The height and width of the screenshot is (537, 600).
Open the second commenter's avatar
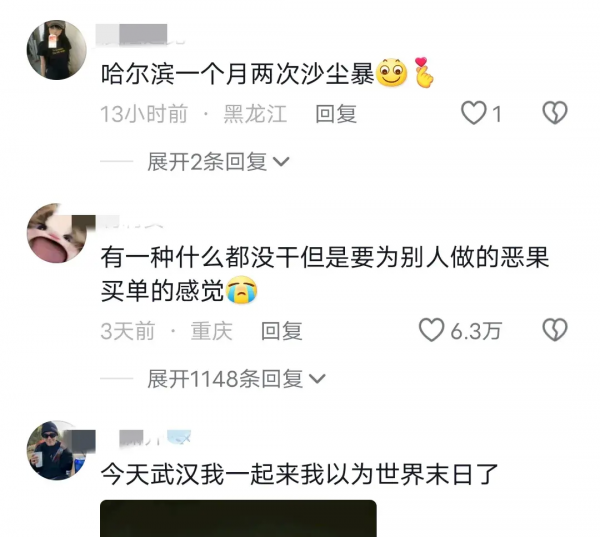pyautogui.click(x=57, y=233)
